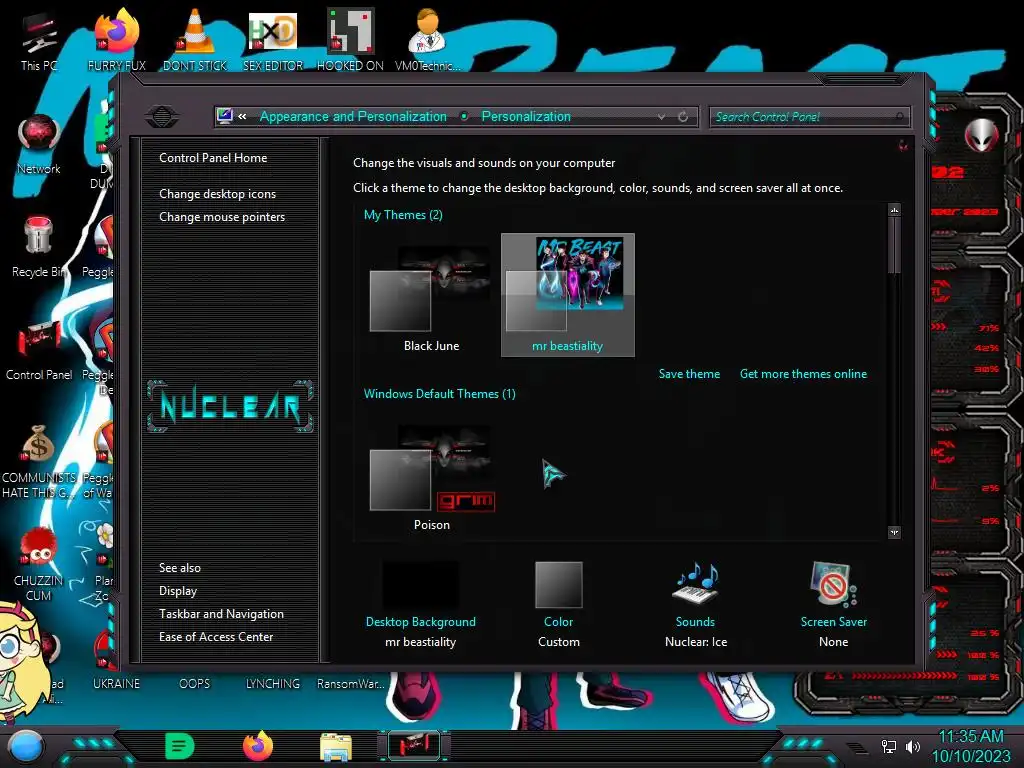Click the Appearance and Personalization breadcrumb
Viewport: 1024px width, 768px height.
[x=353, y=116]
